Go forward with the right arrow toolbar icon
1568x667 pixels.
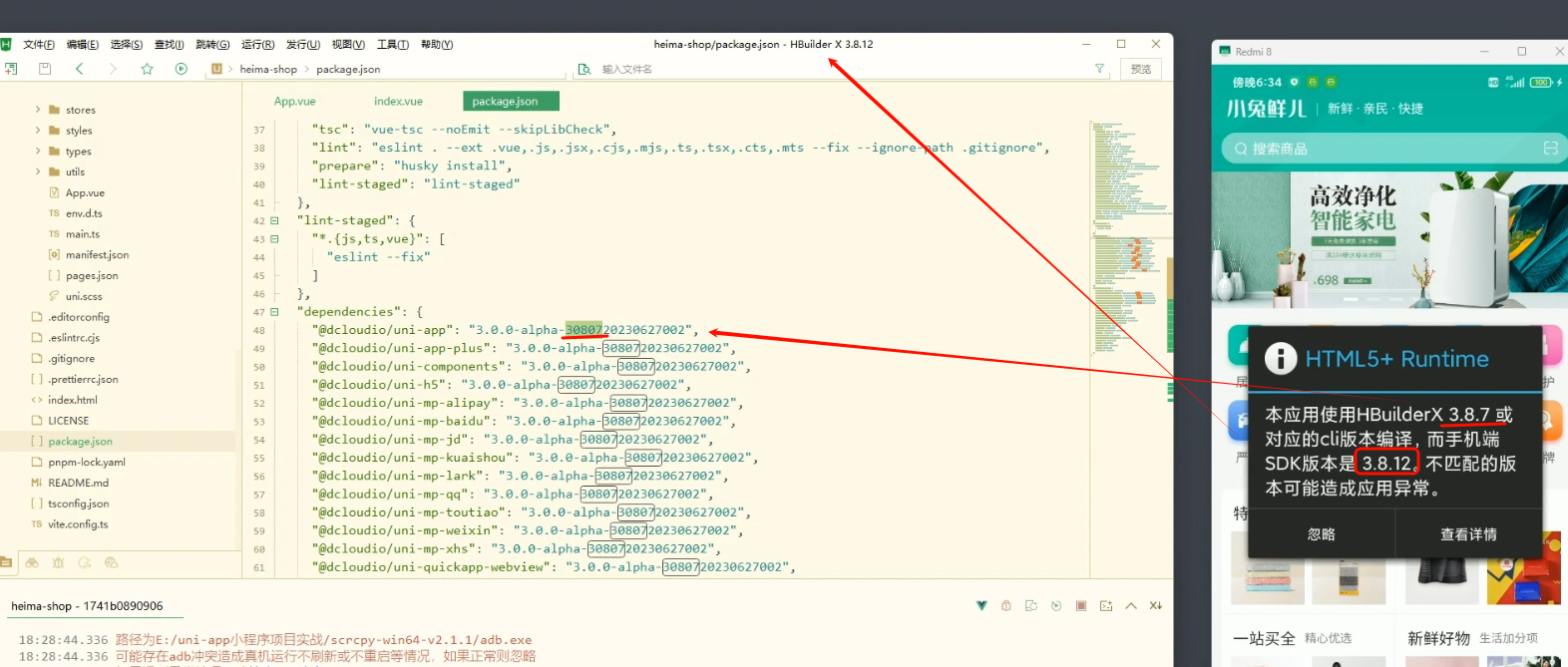point(113,69)
